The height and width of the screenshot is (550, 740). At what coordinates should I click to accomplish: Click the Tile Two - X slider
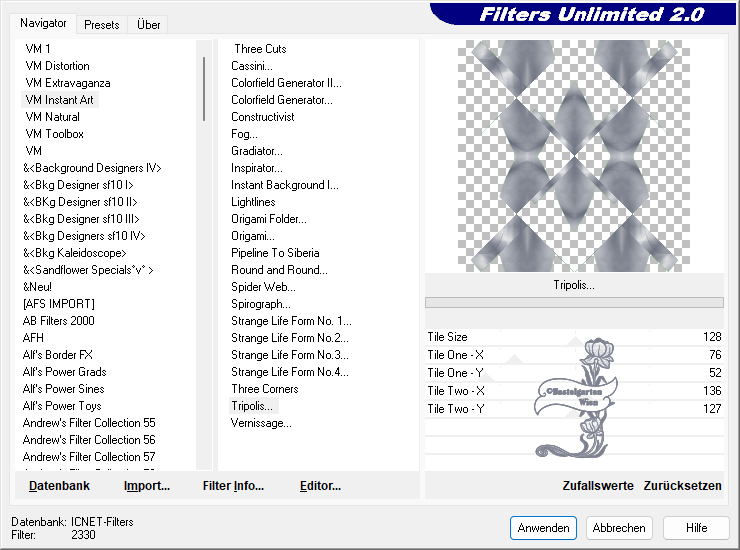pos(574,392)
